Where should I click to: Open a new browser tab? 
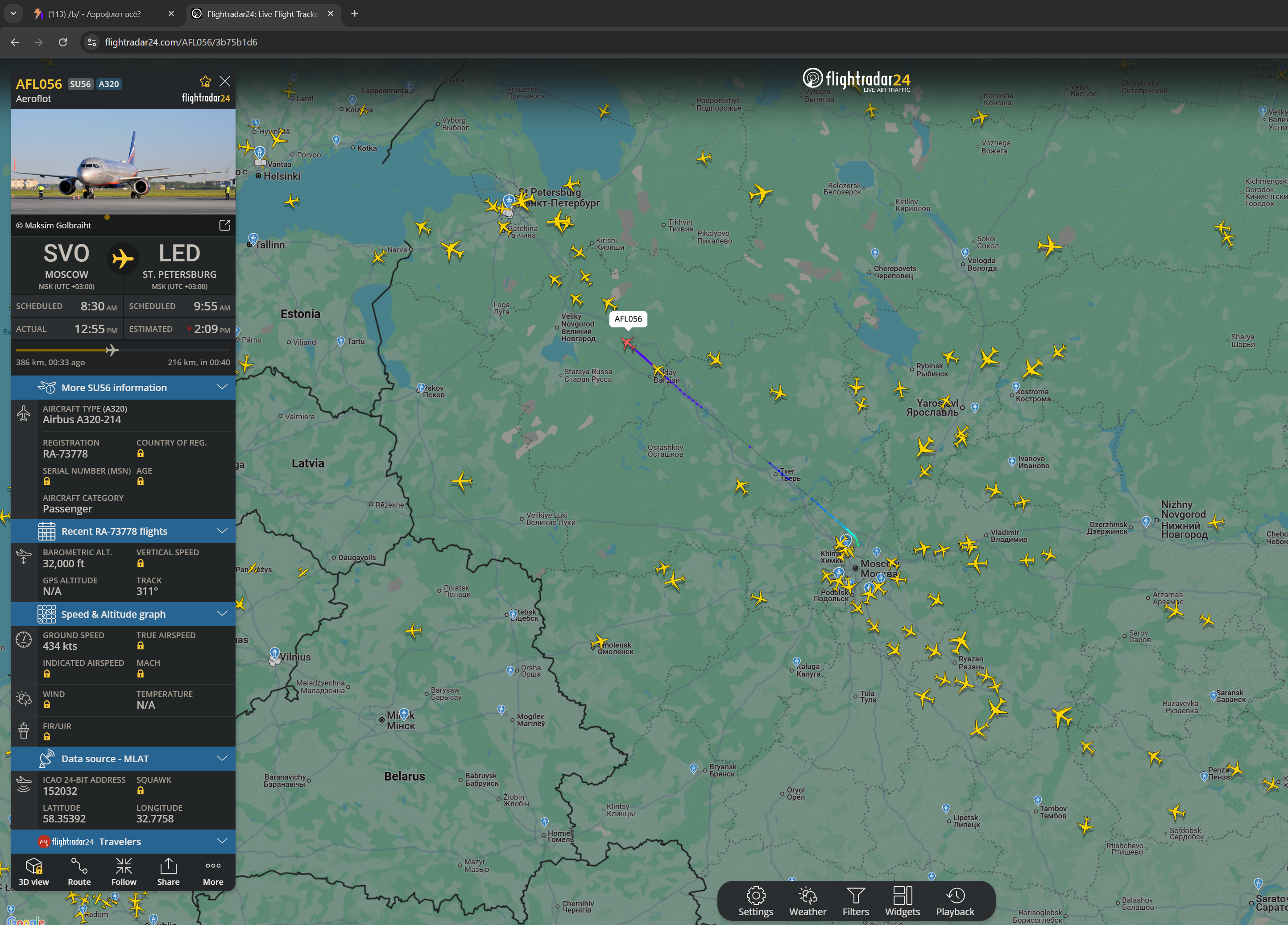click(x=354, y=14)
